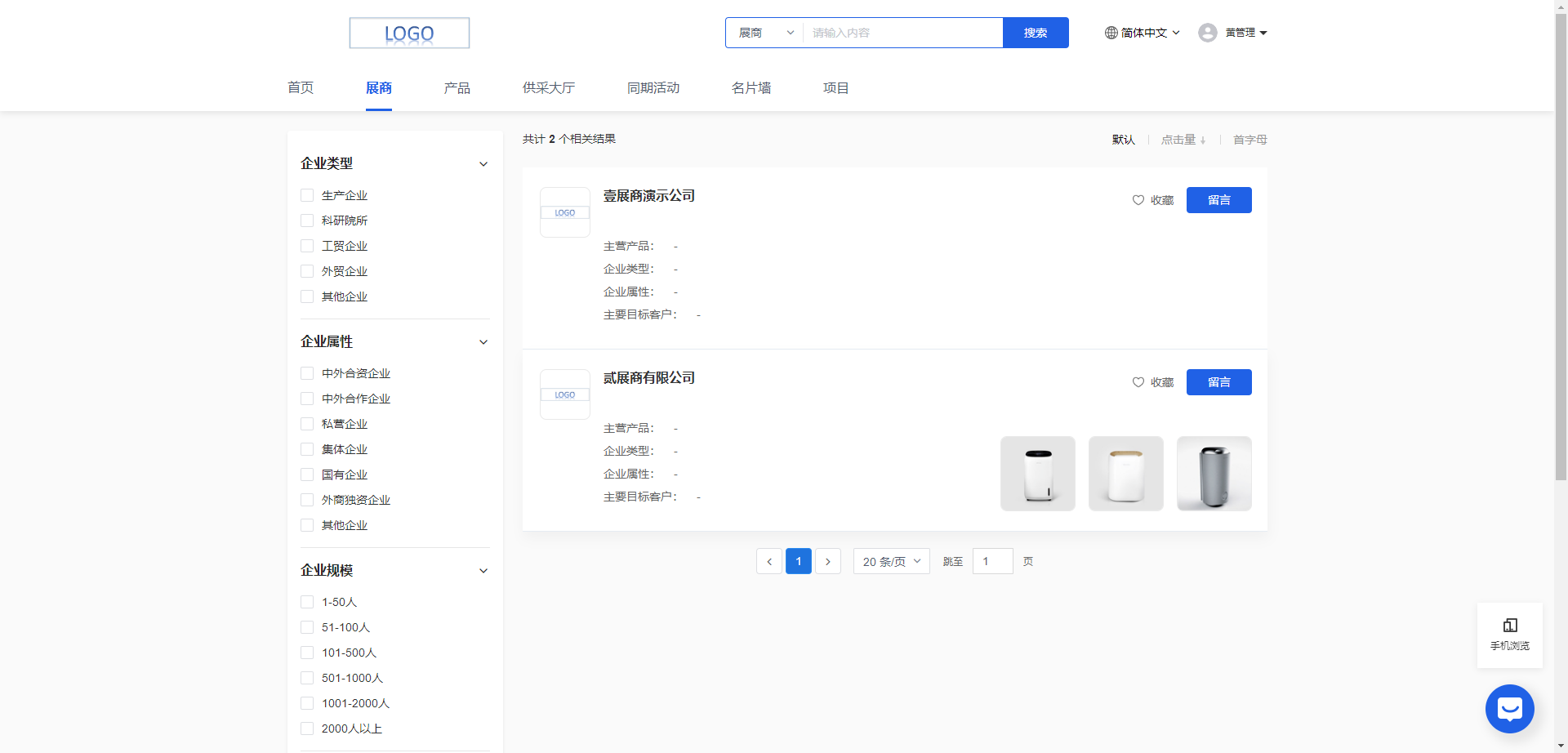Open the 项目 tab
Image resolution: width=1568 pixels, height=753 pixels.
tap(836, 87)
